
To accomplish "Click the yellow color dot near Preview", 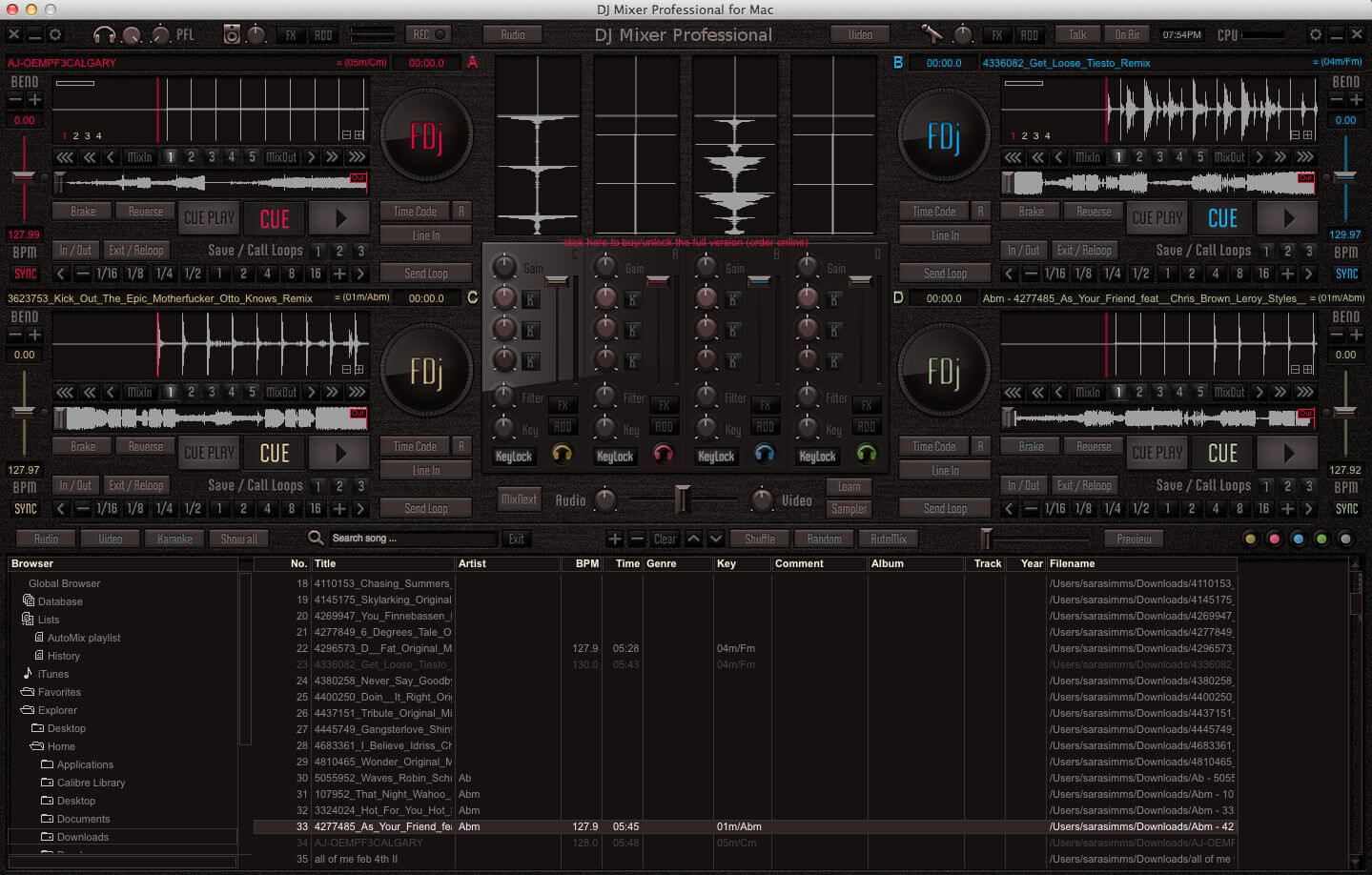I will click(1250, 539).
